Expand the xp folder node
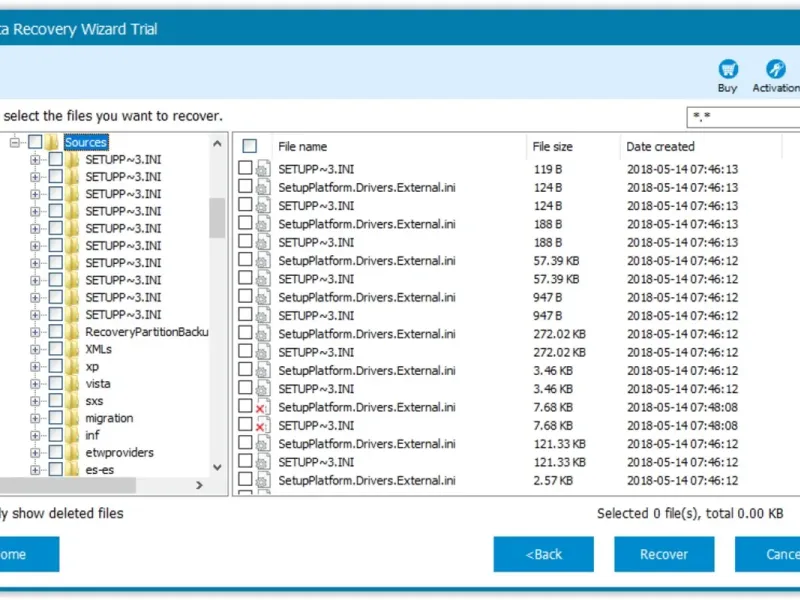 tap(35, 367)
